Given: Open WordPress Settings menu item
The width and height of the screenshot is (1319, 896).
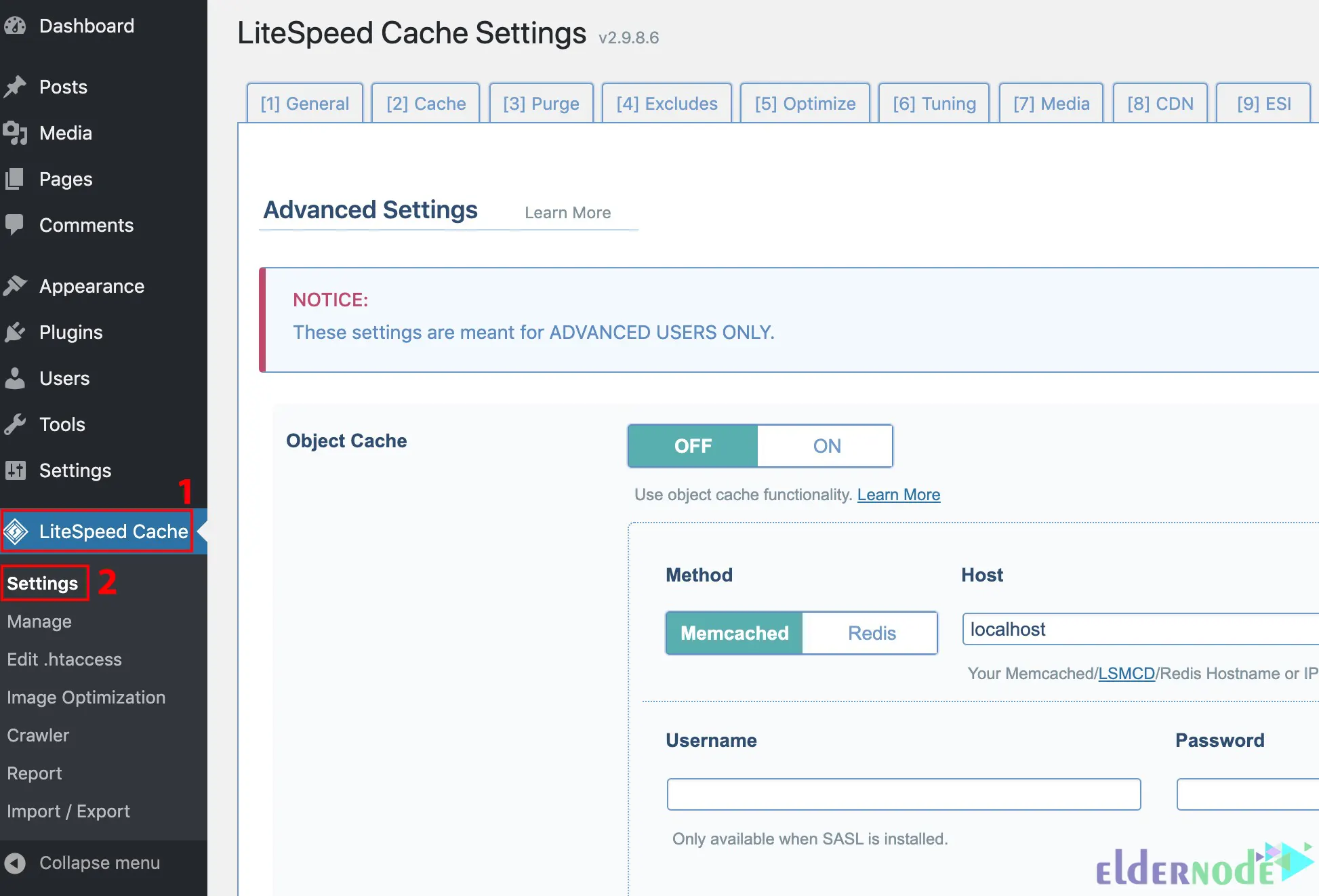Looking at the screenshot, I should 104,470.
